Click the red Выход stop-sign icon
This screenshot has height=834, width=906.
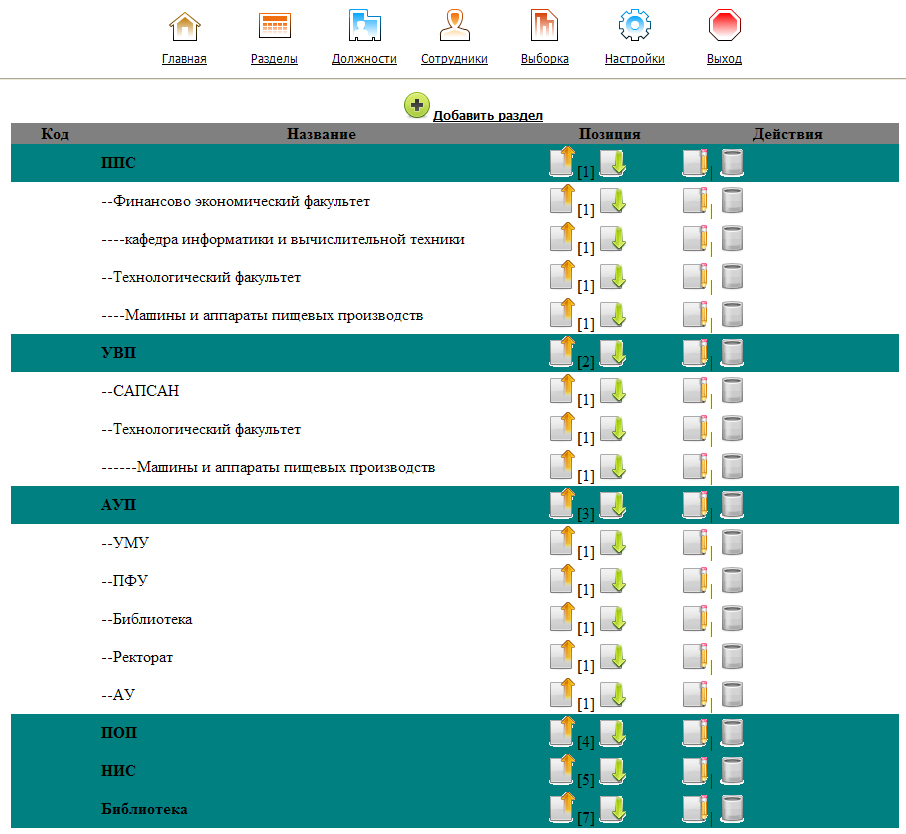click(724, 26)
